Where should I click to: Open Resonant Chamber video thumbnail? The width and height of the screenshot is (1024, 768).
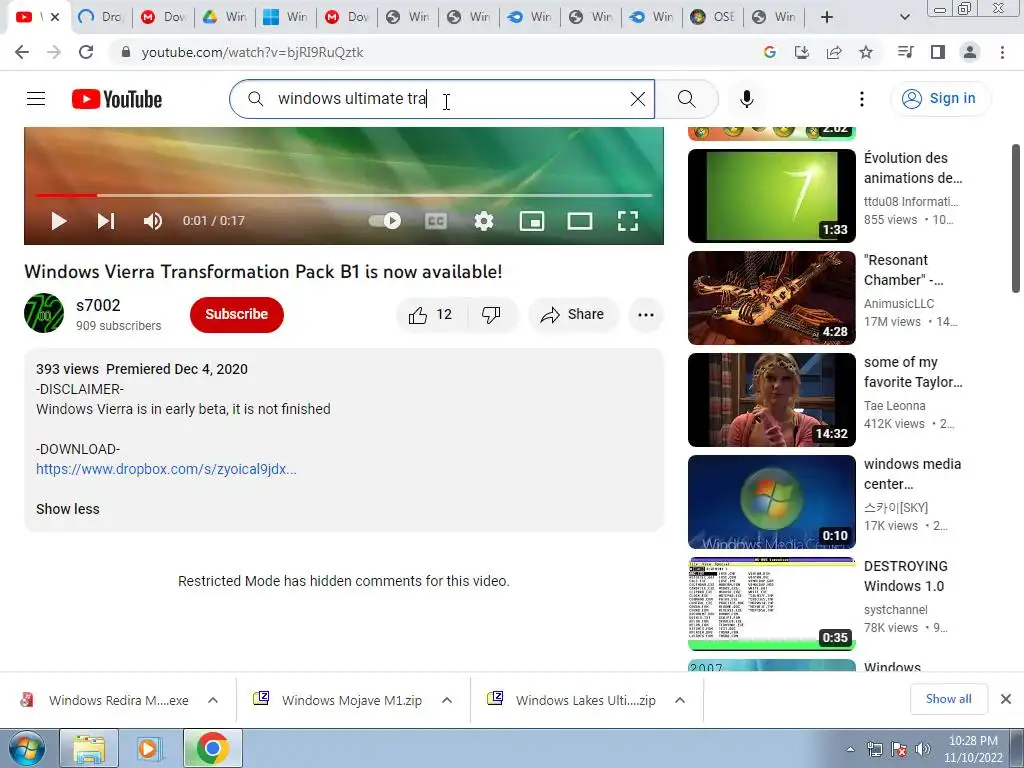pyautogui.click(x=771, y=298)
